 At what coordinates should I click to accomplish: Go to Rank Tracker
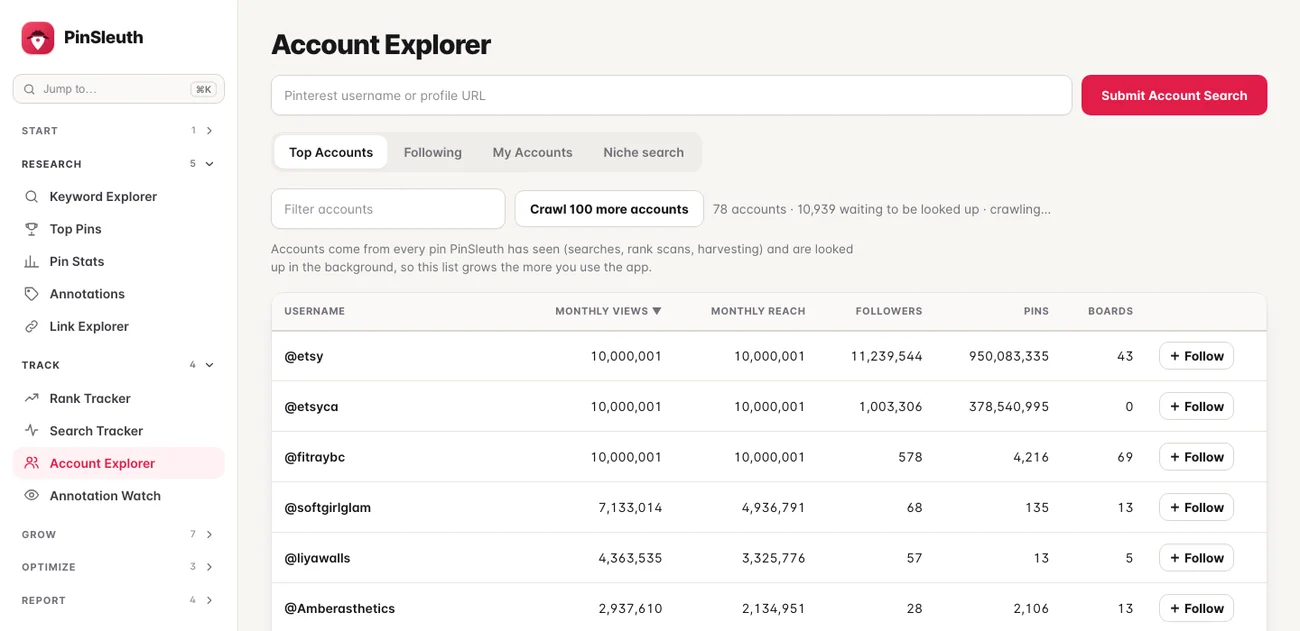[118, 398]
